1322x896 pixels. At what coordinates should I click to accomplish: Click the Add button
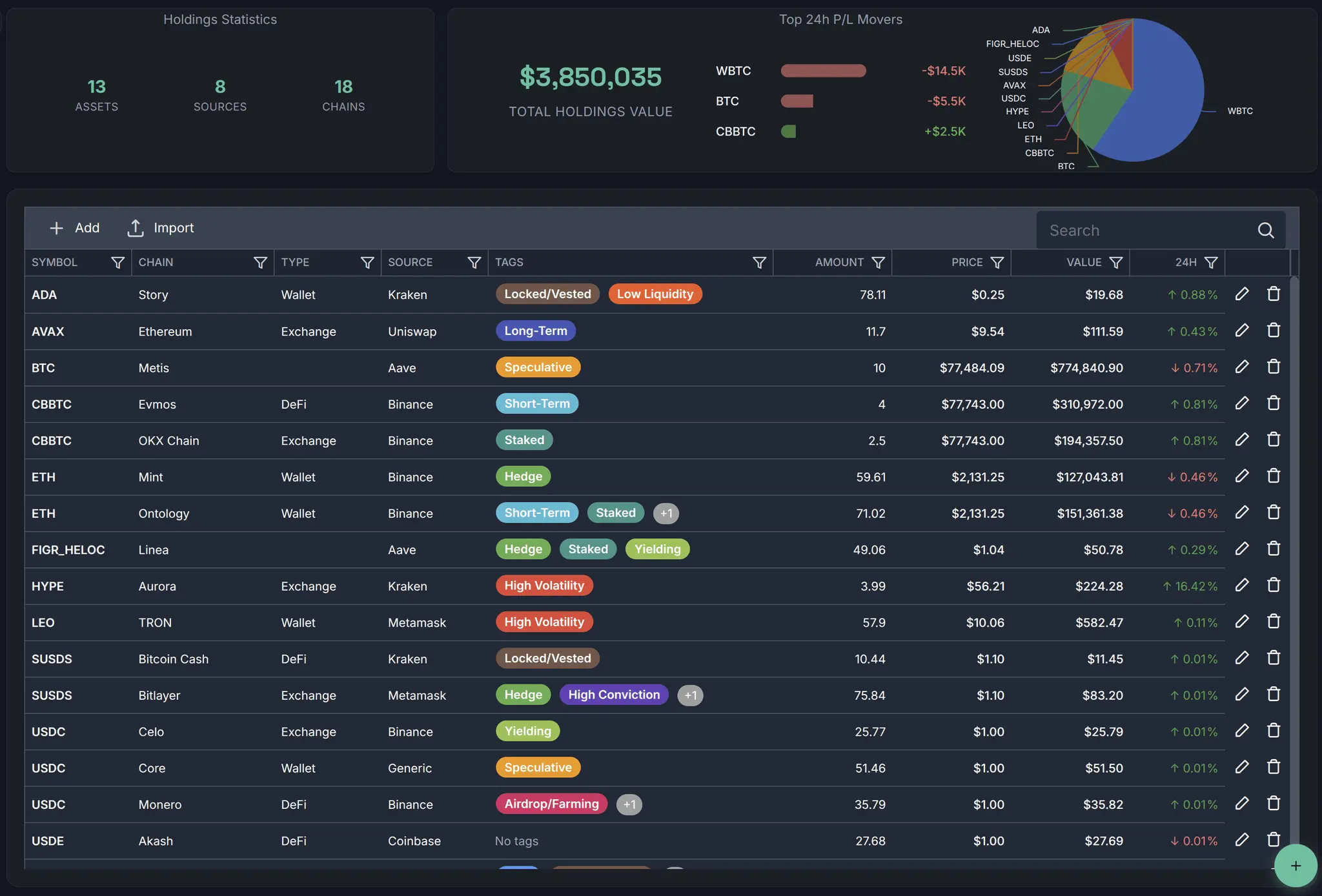(x=74, y=228)
